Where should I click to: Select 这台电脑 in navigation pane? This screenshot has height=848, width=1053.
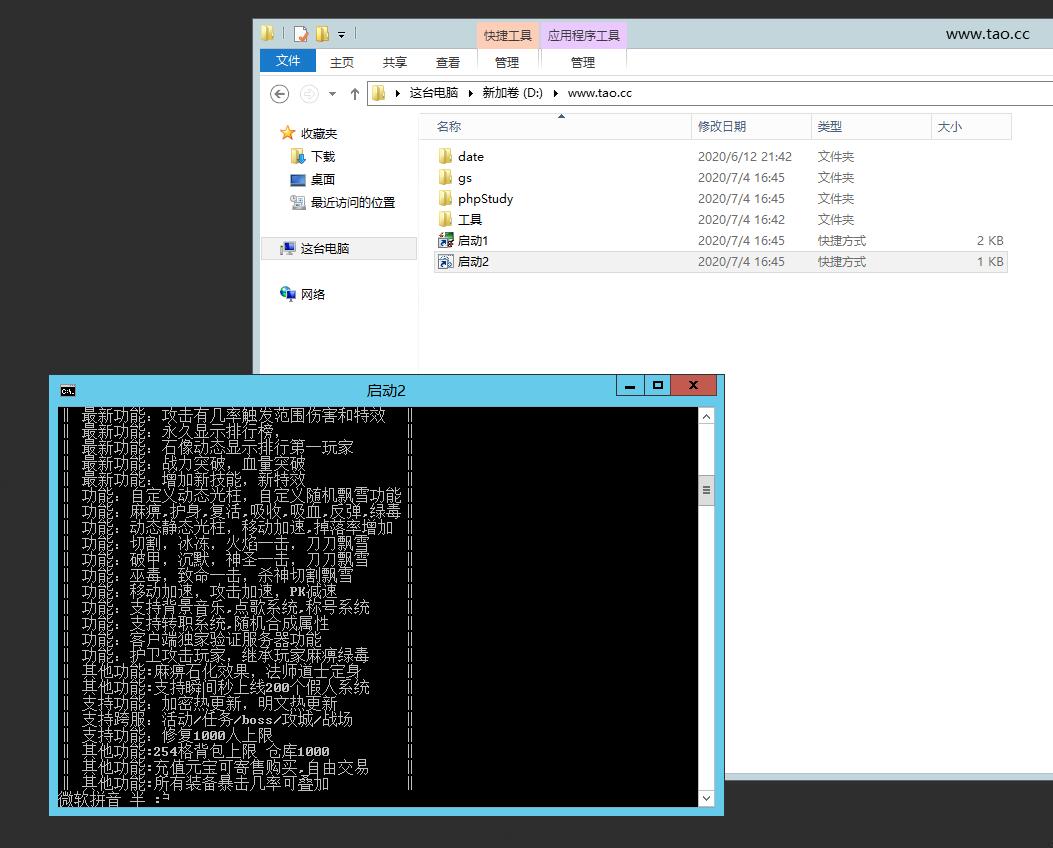point(324,248)
